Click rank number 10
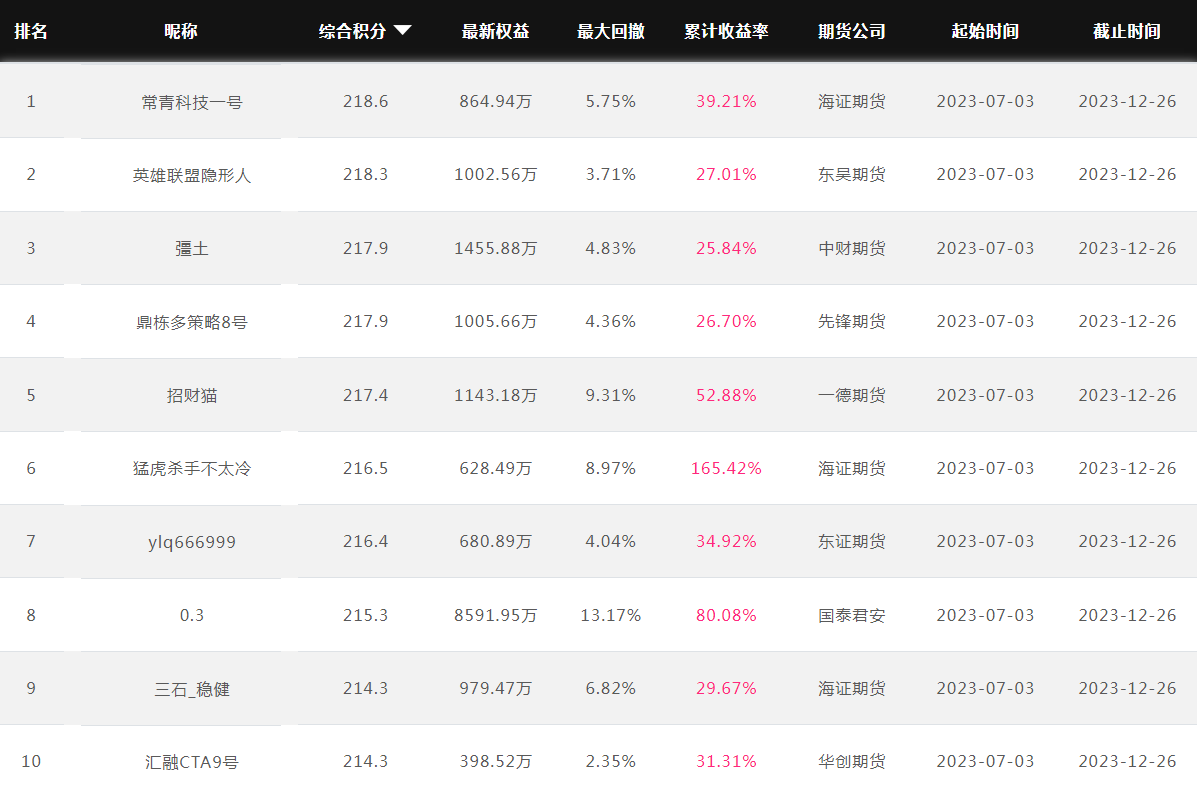Screen dimensions: 1197x796 click(x=31, y=762)
